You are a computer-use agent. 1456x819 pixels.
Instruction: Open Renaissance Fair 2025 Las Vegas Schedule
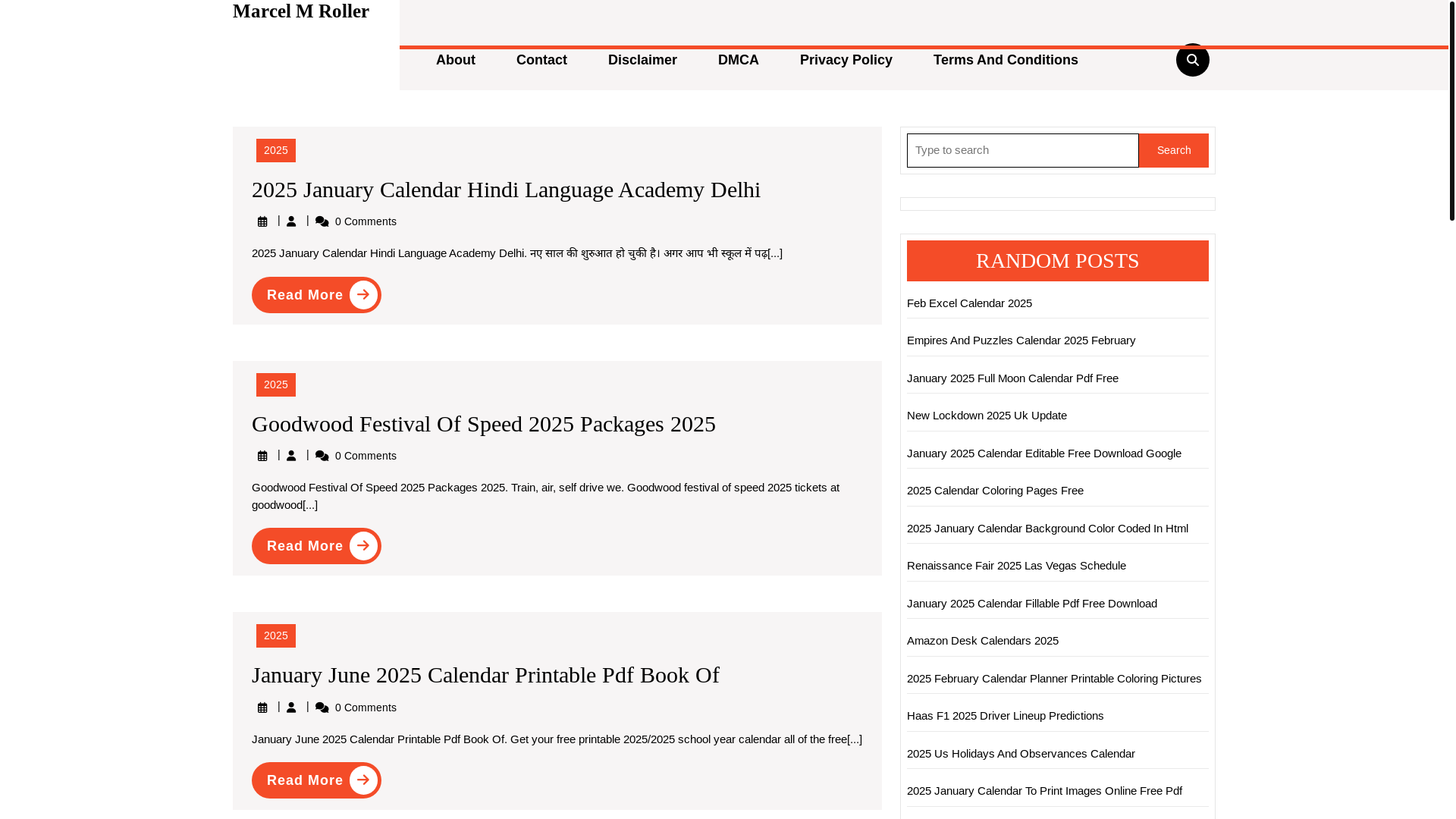coord(1016,565)
